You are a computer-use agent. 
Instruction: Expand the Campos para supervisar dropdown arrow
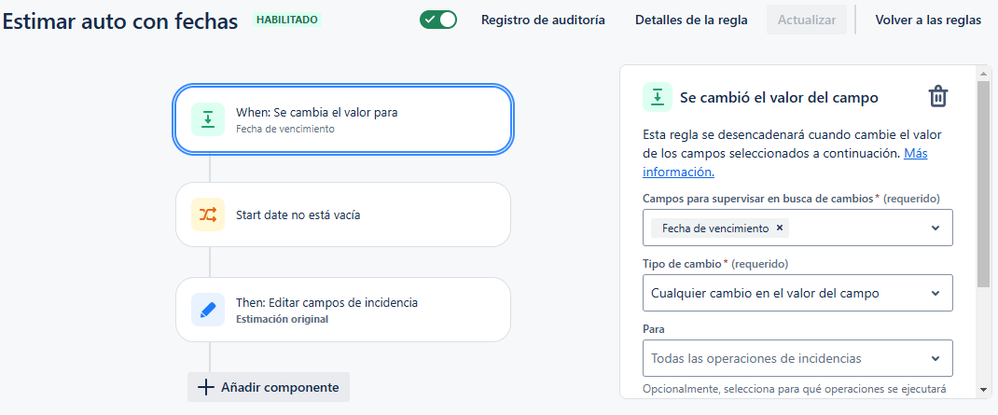point(935,228)
